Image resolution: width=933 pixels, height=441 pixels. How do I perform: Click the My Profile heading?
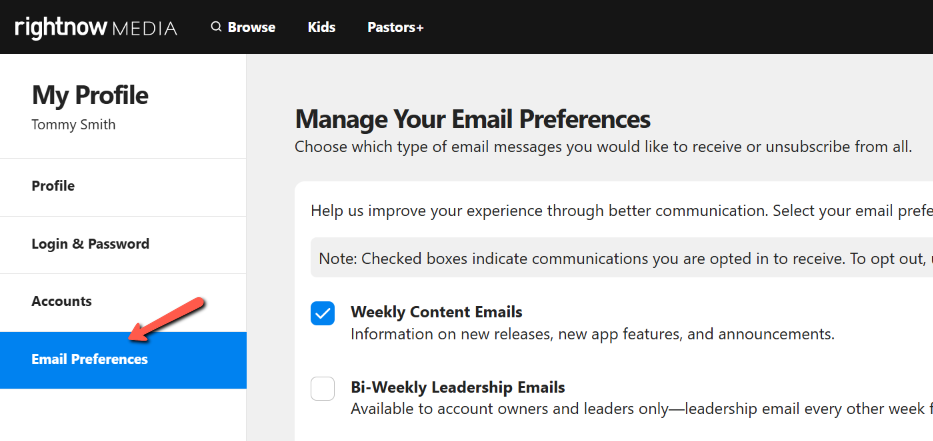[90, 95]
